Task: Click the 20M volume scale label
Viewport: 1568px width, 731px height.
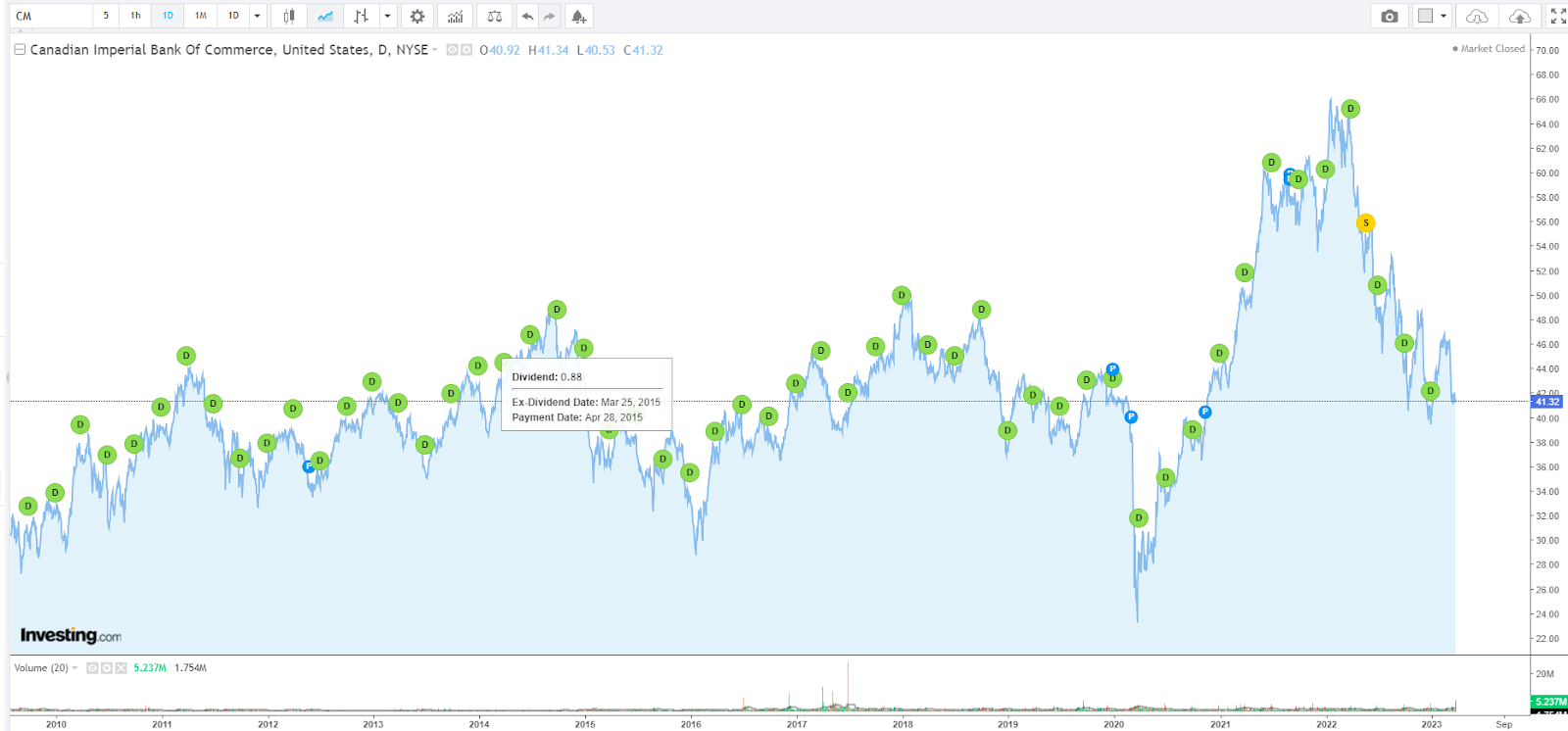Action: click(1544, 674)
